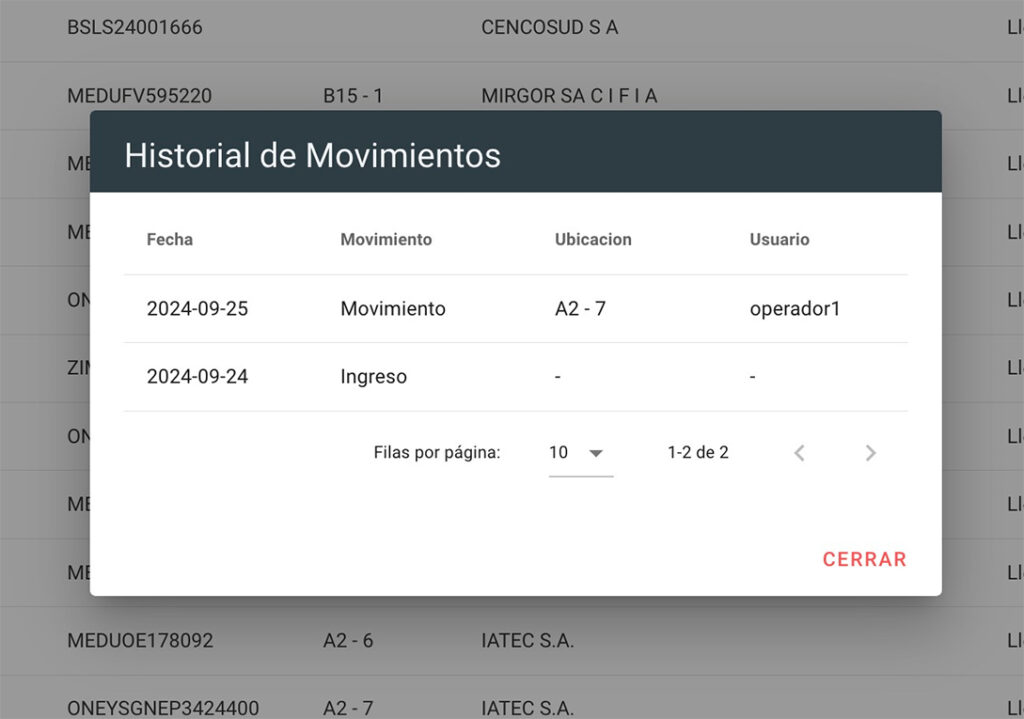
Task: Click the Ubicacion column header
Action: (x=593, y=240)
